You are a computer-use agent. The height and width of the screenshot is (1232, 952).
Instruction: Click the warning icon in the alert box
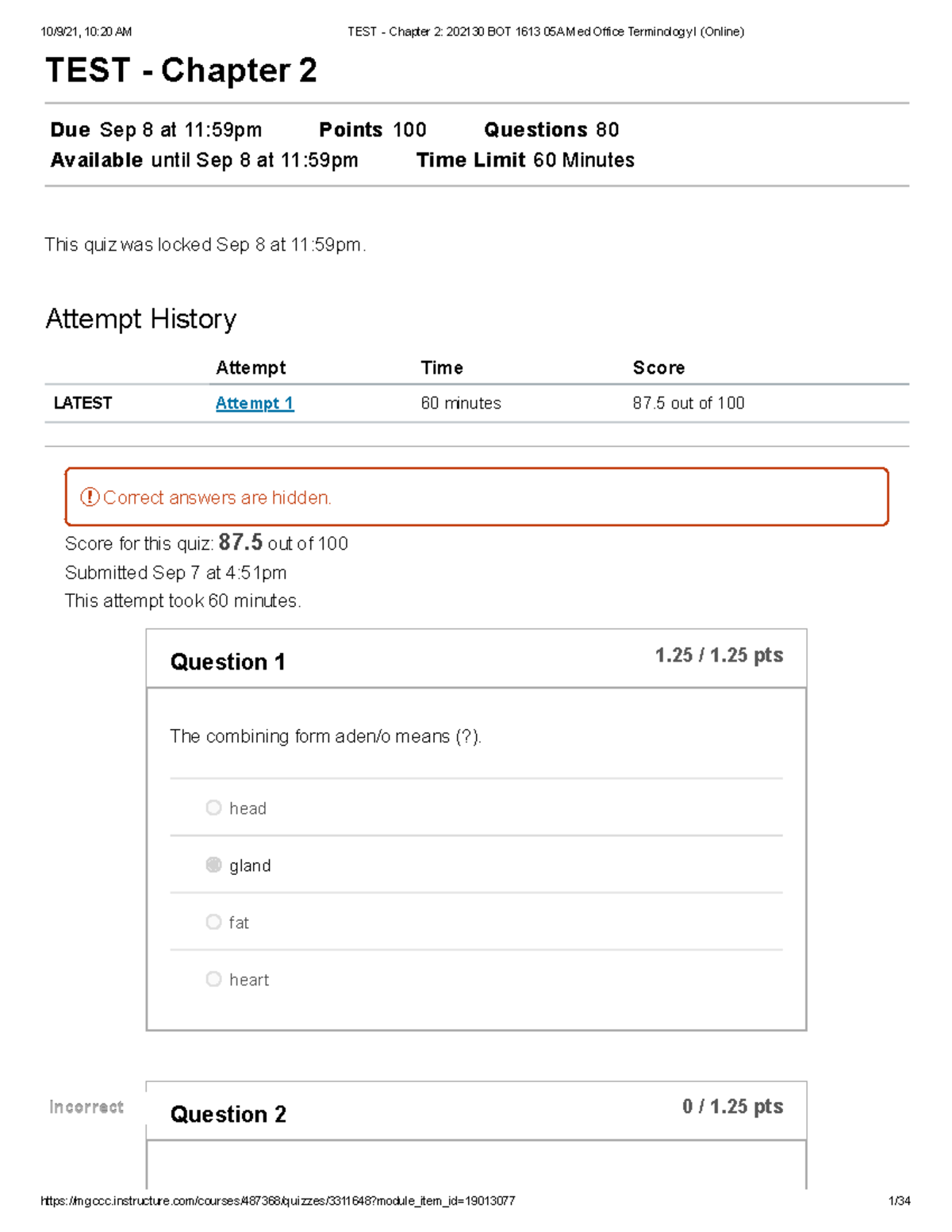89,497
